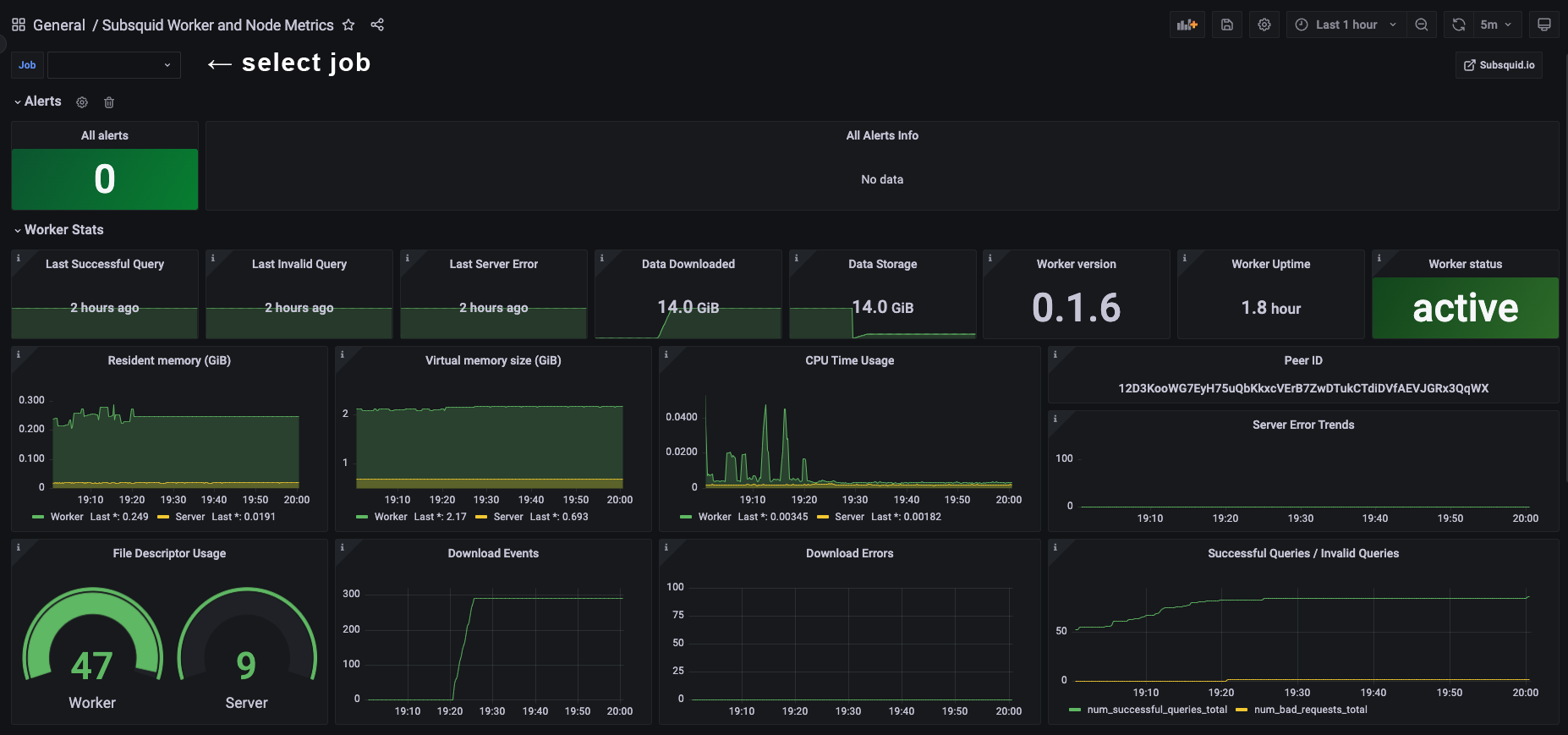Show info for Worker Uptime panel
This screenshot has height=735, width=1568.
(x=1185, y=258)
